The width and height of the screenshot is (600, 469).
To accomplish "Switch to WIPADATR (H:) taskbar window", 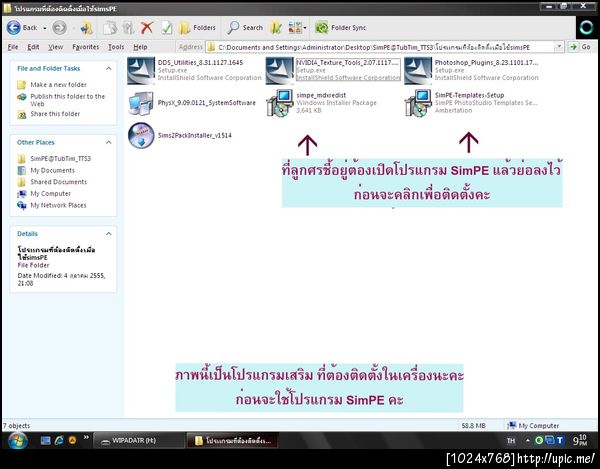I will [139, 441].
